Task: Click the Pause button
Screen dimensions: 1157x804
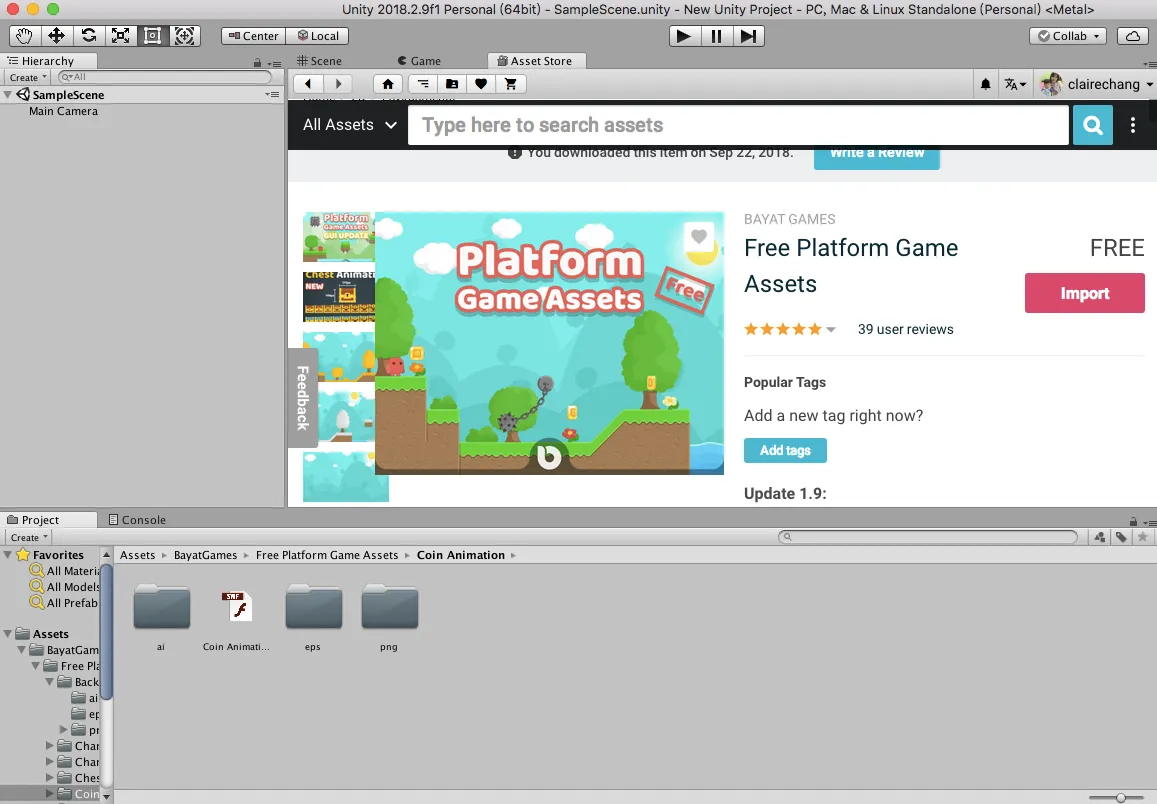Action: click(x=716, y=35)
